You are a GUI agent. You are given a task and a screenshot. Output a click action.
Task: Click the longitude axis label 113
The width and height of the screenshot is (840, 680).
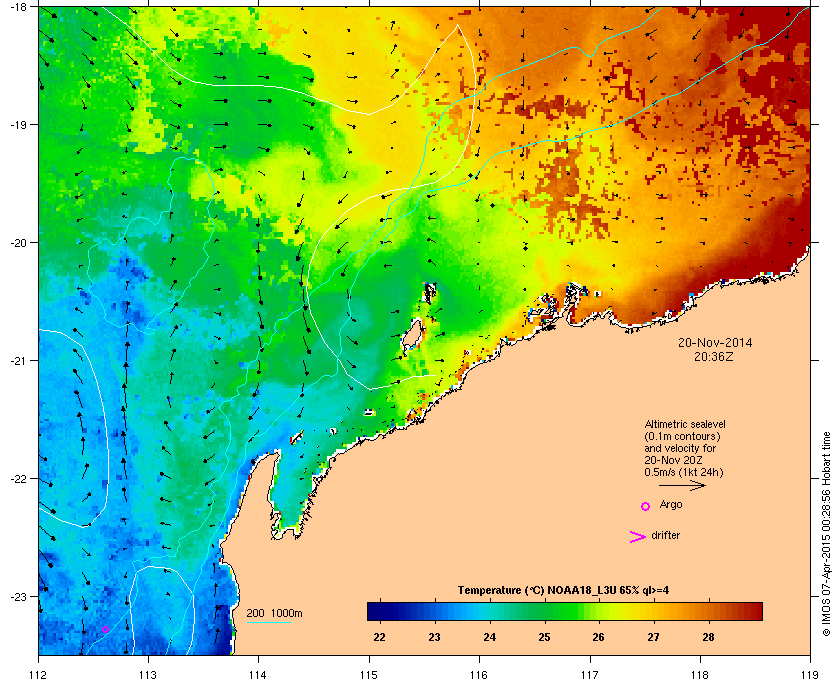pos(148,674)
